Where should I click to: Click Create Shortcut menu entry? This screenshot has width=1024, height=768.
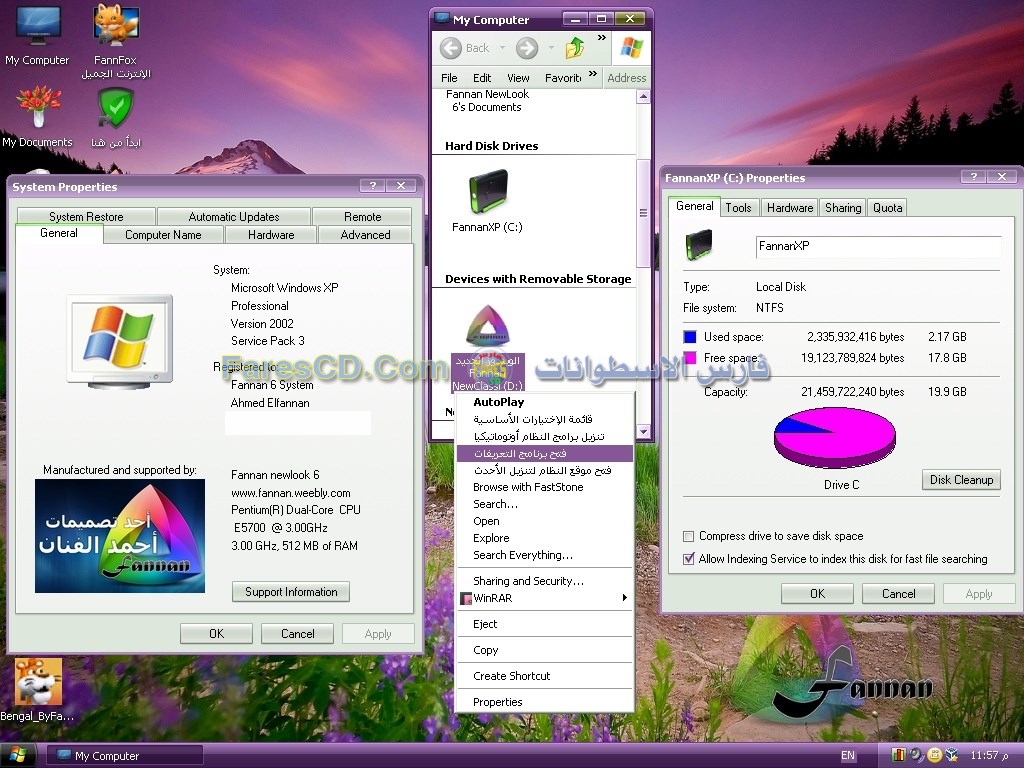click(x=545, y=676)
